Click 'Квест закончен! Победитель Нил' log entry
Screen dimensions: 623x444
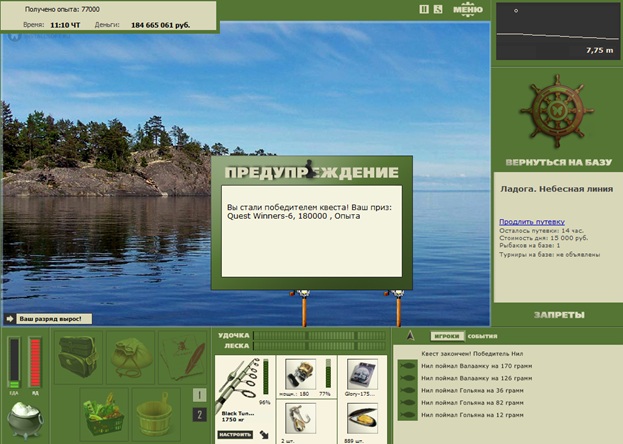pos(472,353)
